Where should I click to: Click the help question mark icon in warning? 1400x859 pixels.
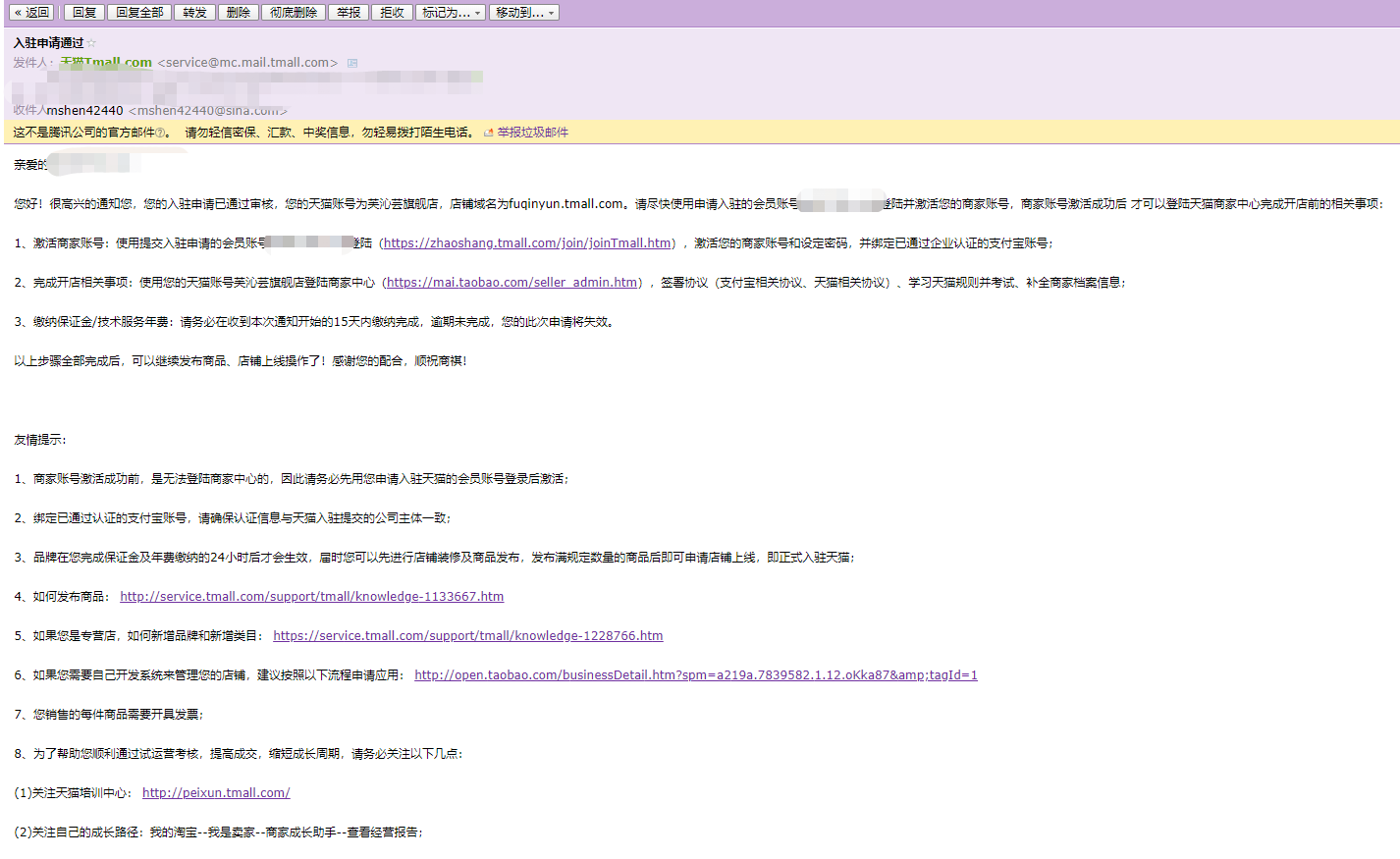160,133
